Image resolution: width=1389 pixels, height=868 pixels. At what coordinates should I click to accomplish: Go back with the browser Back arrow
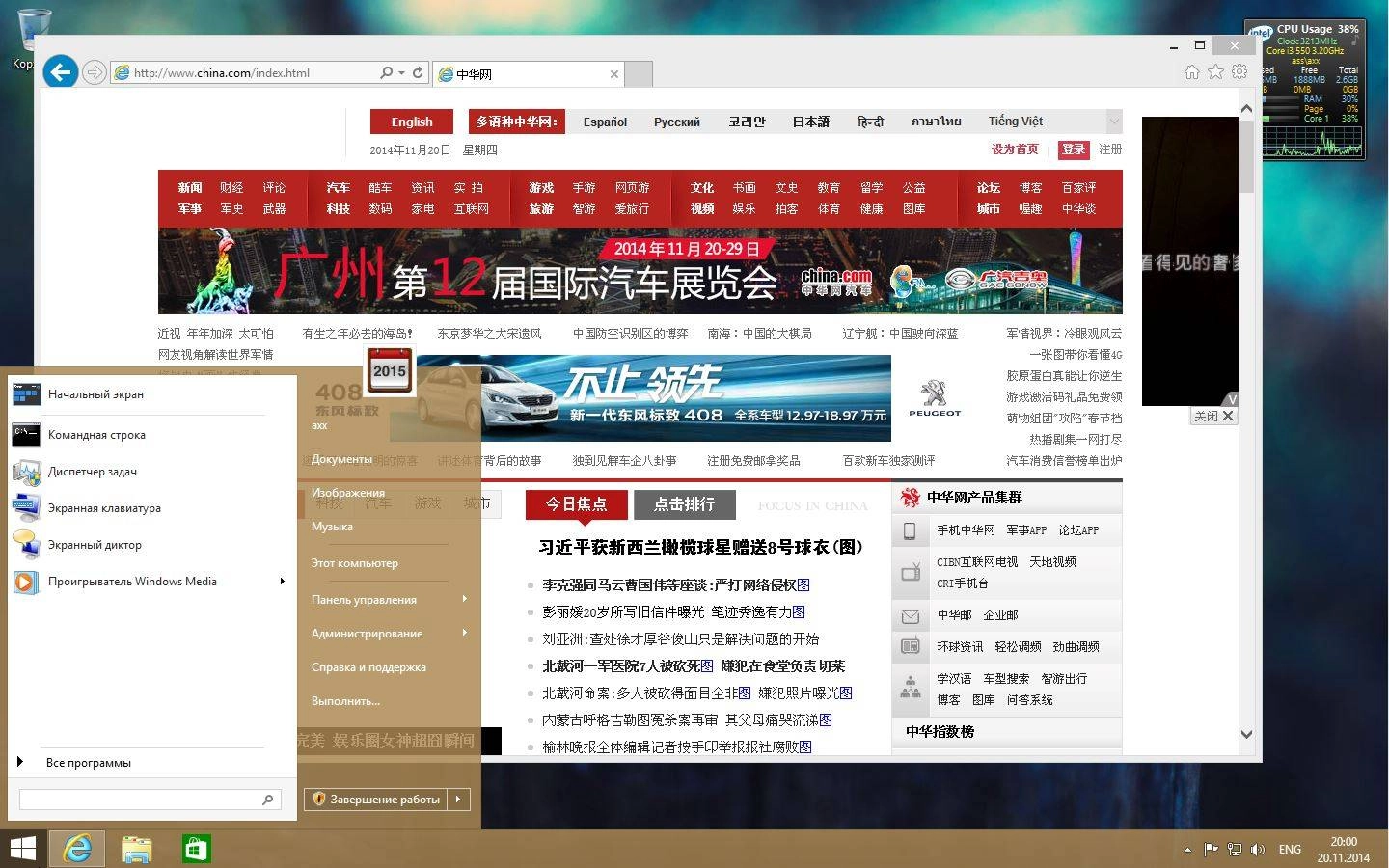tap(61, 71)
